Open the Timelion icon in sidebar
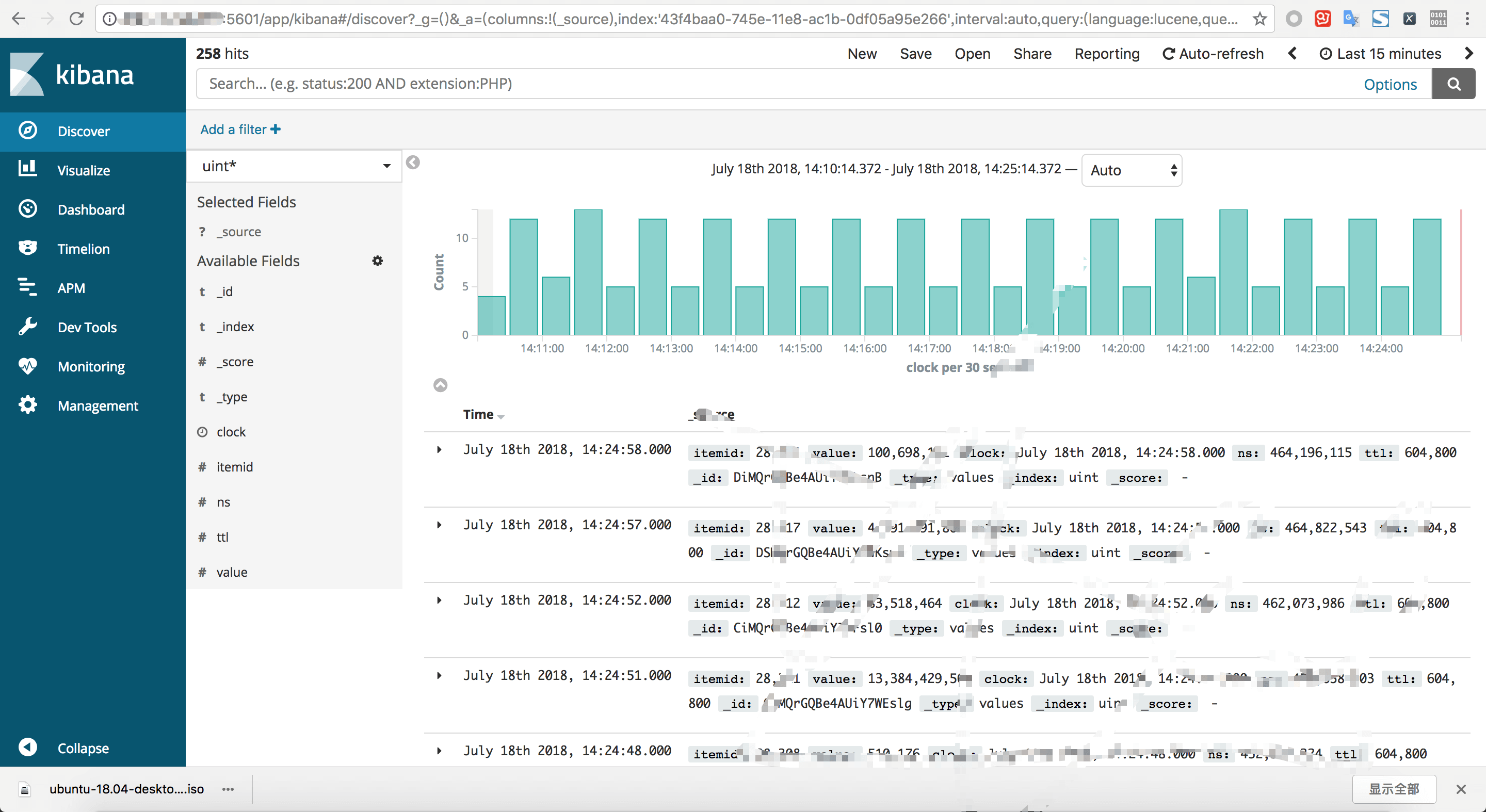The image size is (1486, 812). click(27, 248)
